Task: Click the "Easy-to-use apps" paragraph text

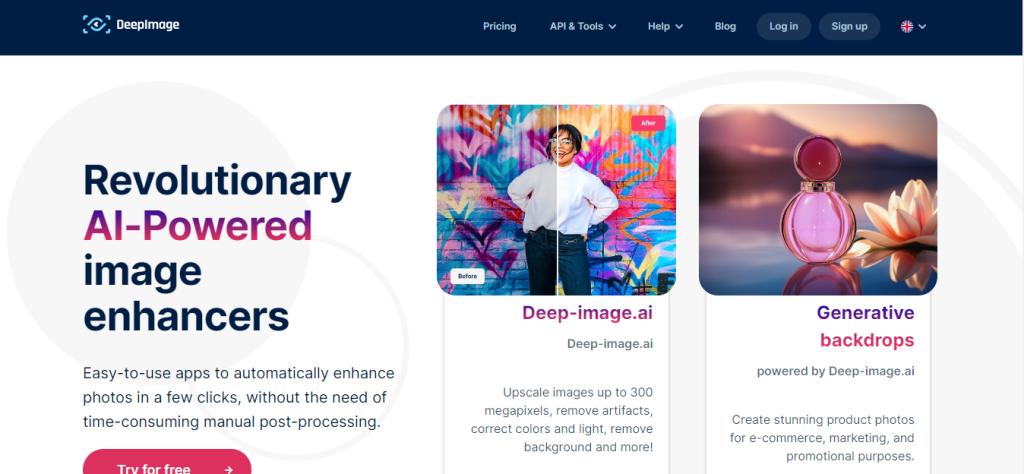Action: (x=239, y=397)
